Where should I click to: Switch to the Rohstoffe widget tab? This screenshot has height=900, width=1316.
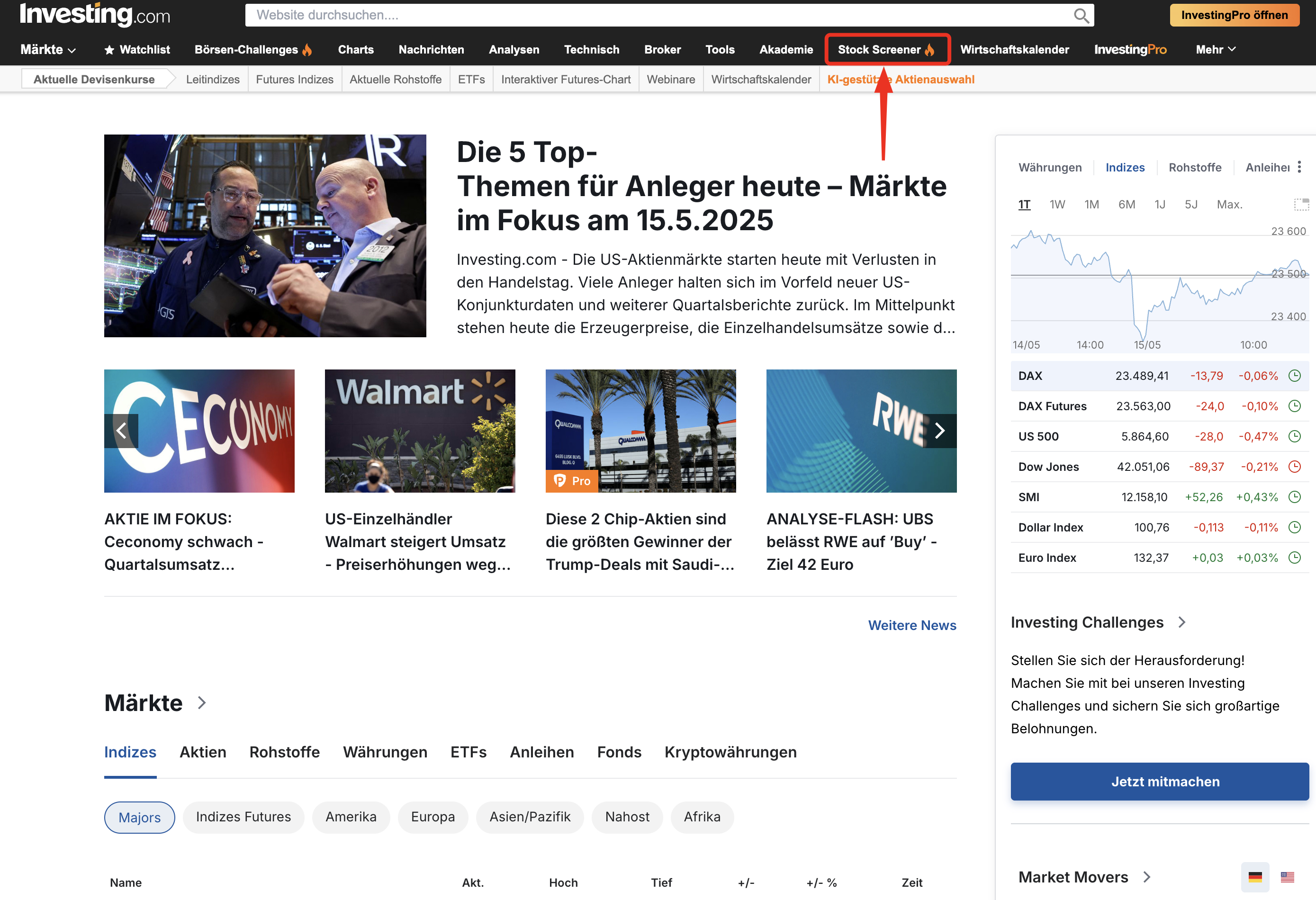pos(1195,167)
